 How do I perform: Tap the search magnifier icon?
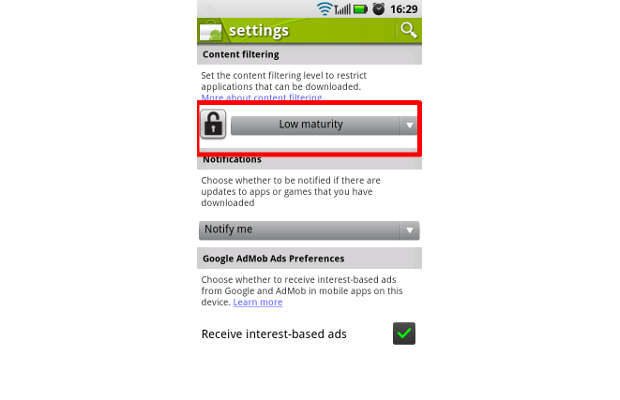tap(408, 30)
